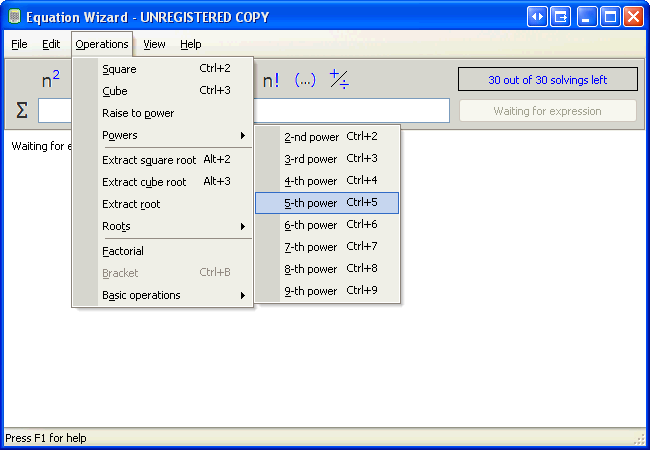The image size is (650, 450).
Task: Expand the Roots submenu
Action: coord(162,226)
